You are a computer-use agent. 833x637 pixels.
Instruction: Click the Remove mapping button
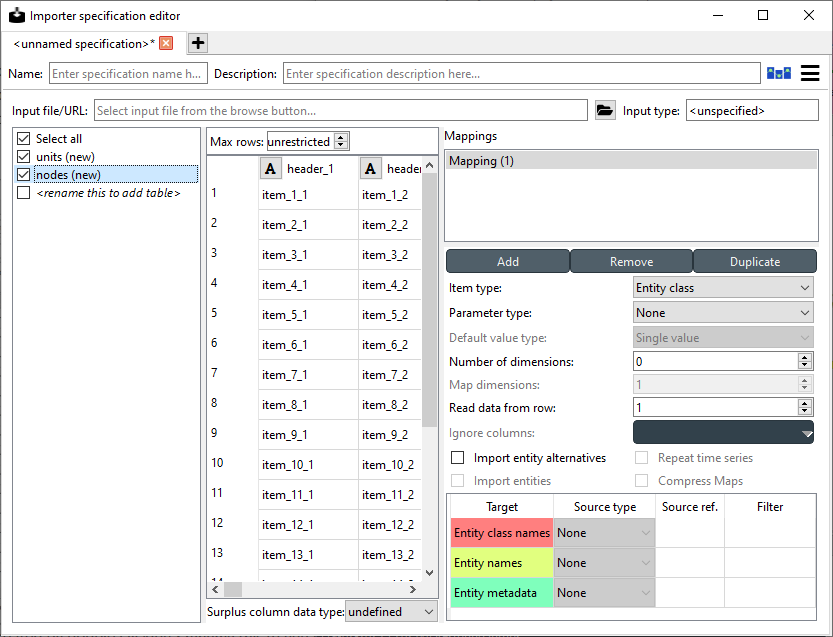[631, 261]
